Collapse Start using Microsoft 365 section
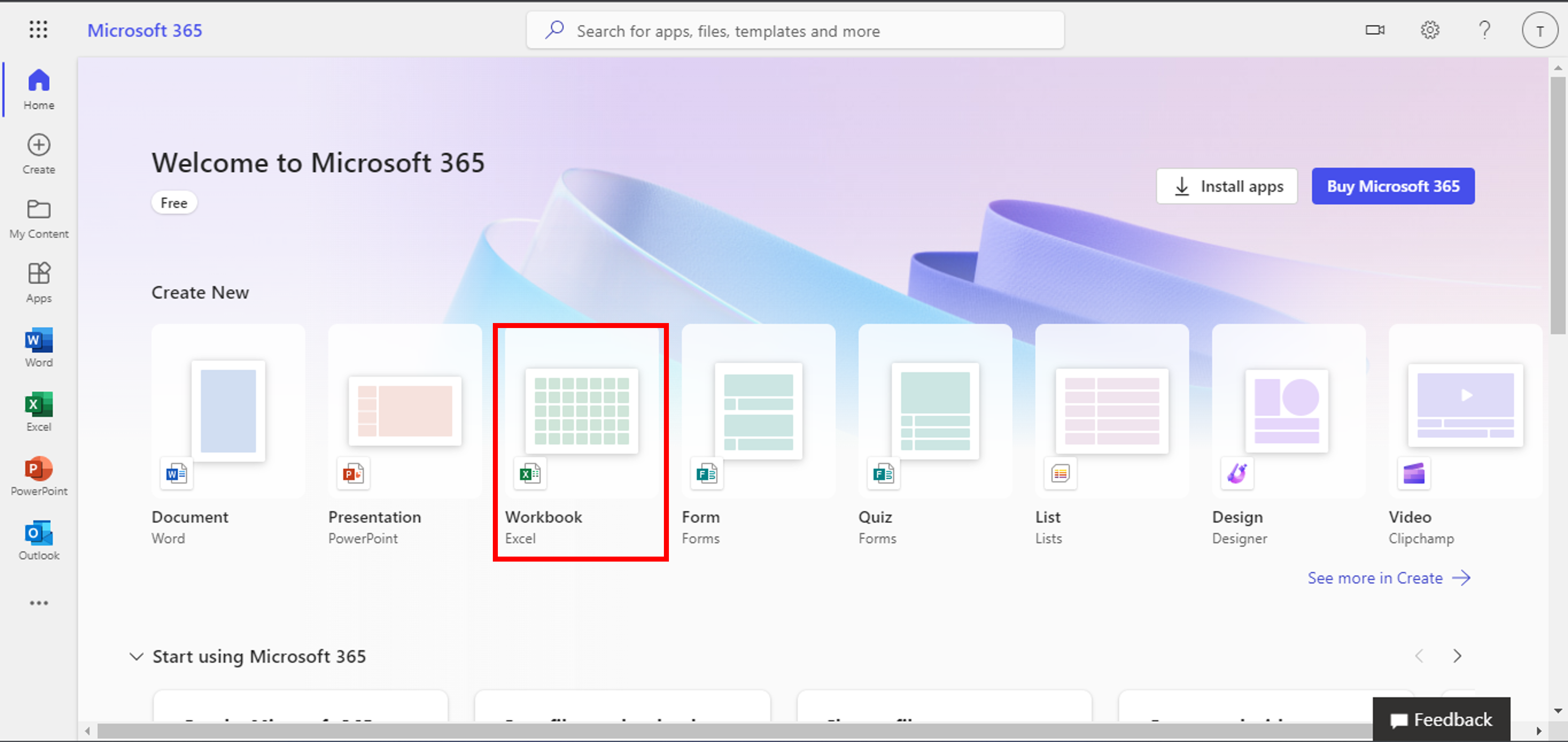The image size is (1568, 742). coord(136,656)
